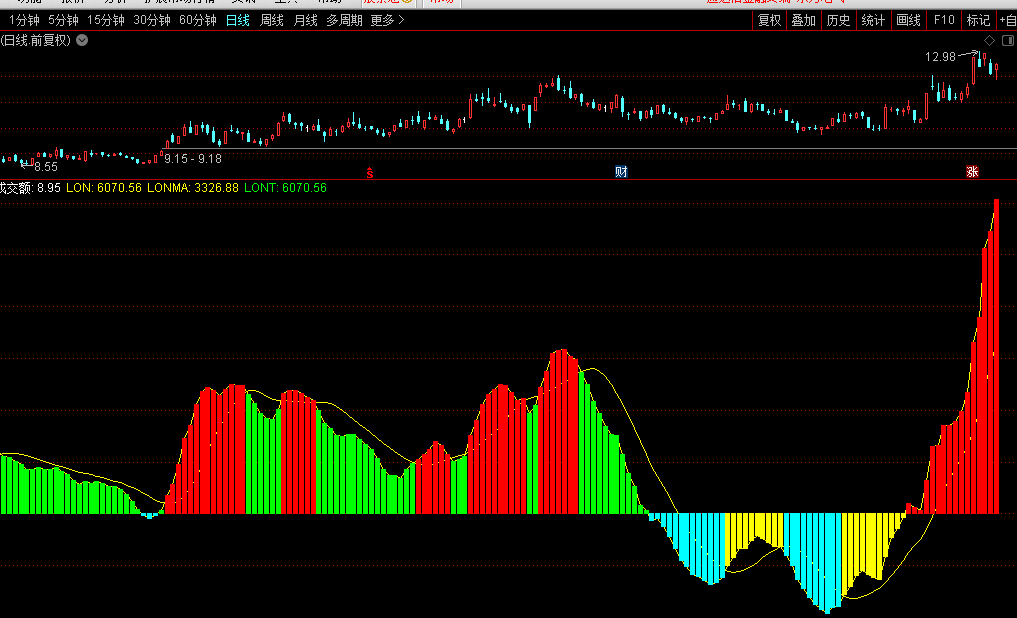Open the dropdown beside (日线.前复权)
Screen dimensions: 1017x618
tap(82, 40)
